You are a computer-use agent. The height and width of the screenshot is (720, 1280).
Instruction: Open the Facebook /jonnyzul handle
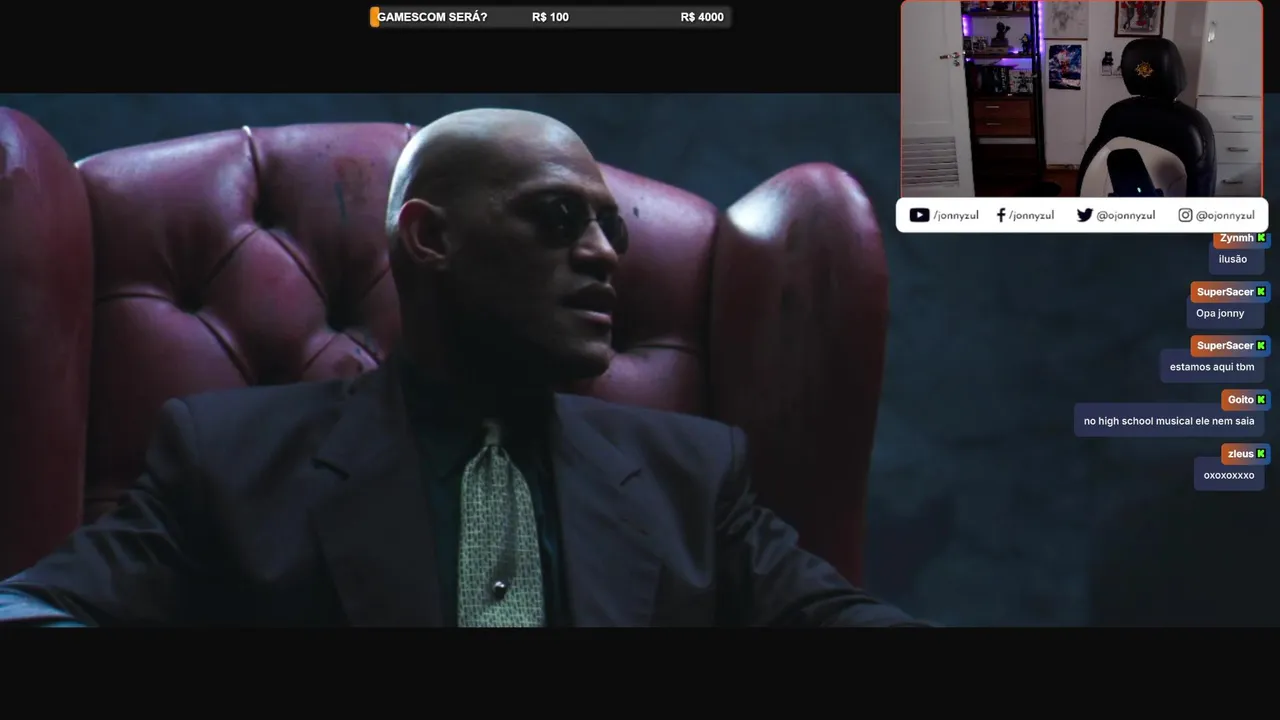(x=1031, y=215)
